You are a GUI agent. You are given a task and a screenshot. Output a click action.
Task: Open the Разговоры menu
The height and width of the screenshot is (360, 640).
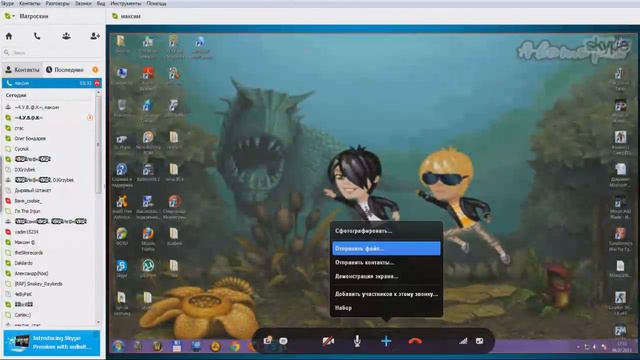pos(58,3)
